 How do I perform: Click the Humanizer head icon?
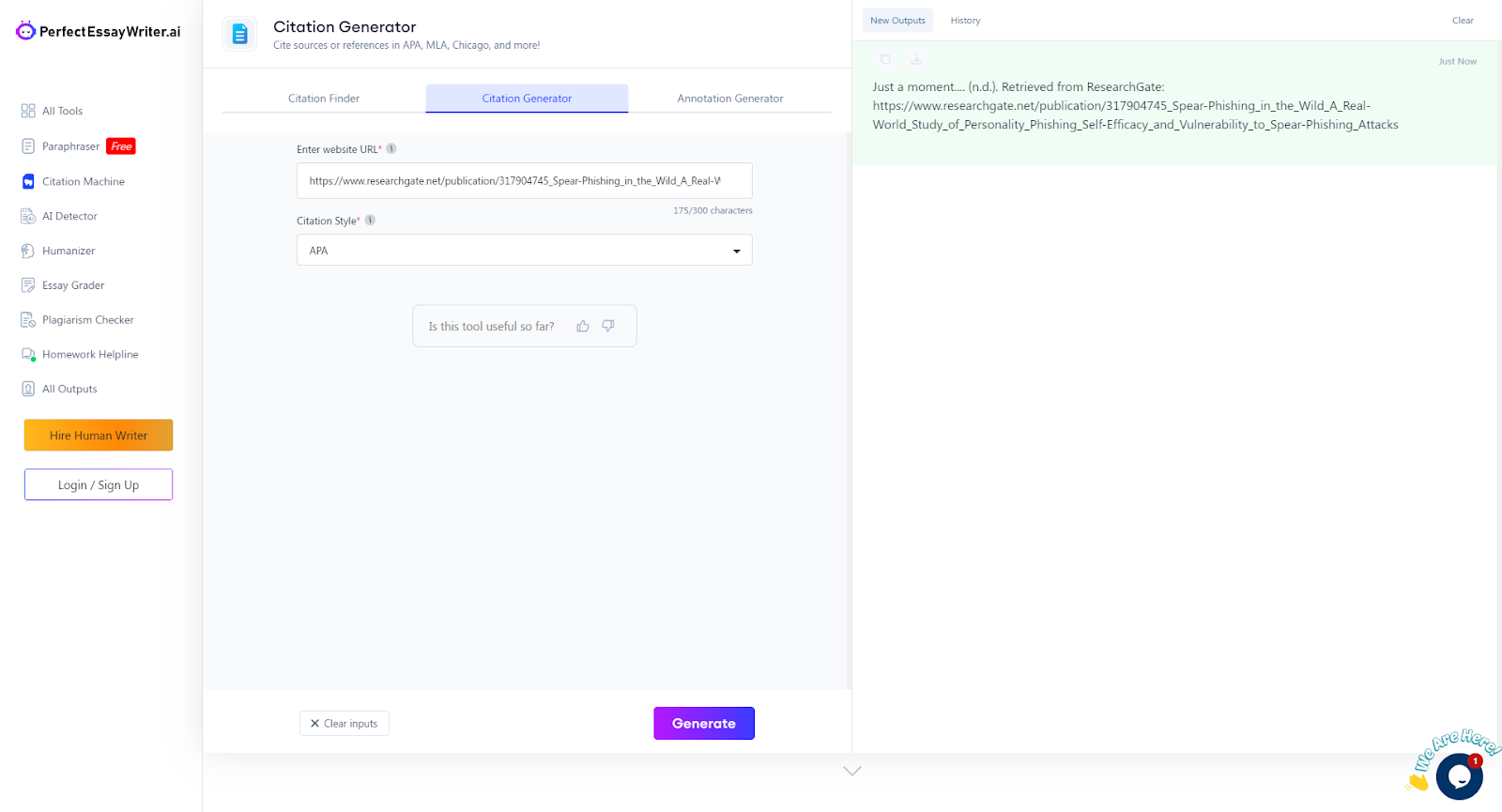(x=28, y=251)
